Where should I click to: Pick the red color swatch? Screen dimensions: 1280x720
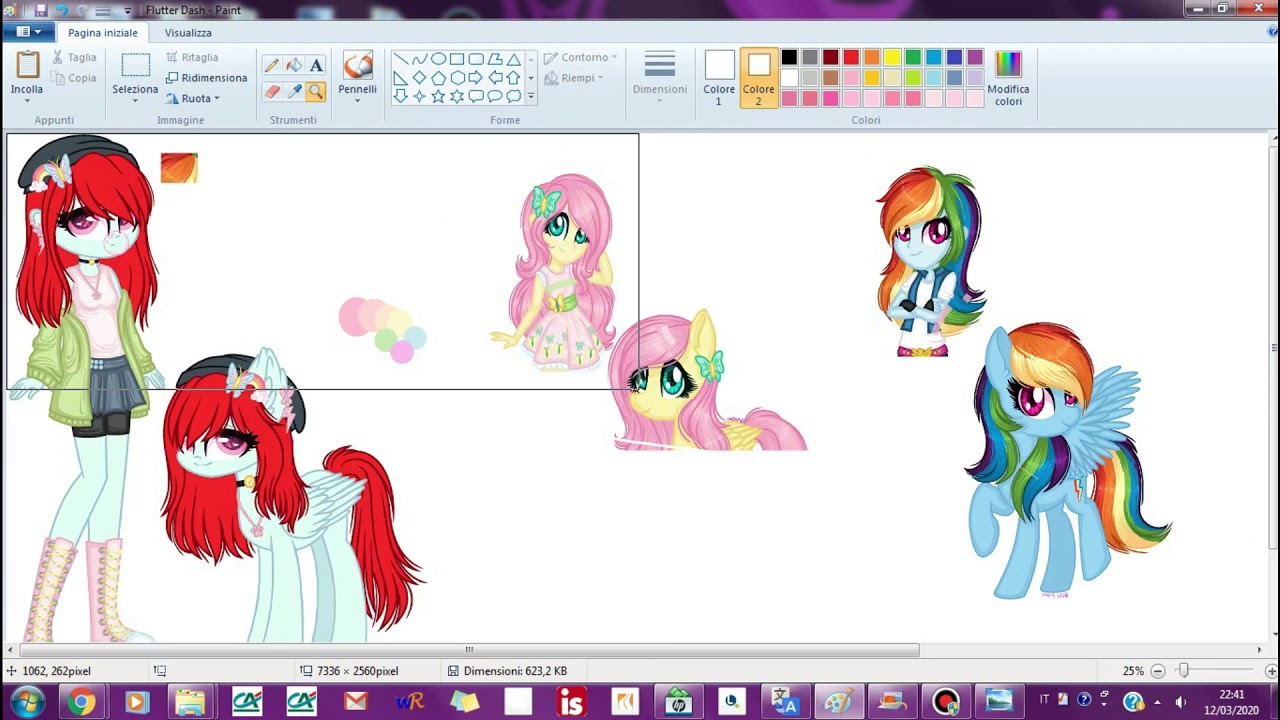851,58
